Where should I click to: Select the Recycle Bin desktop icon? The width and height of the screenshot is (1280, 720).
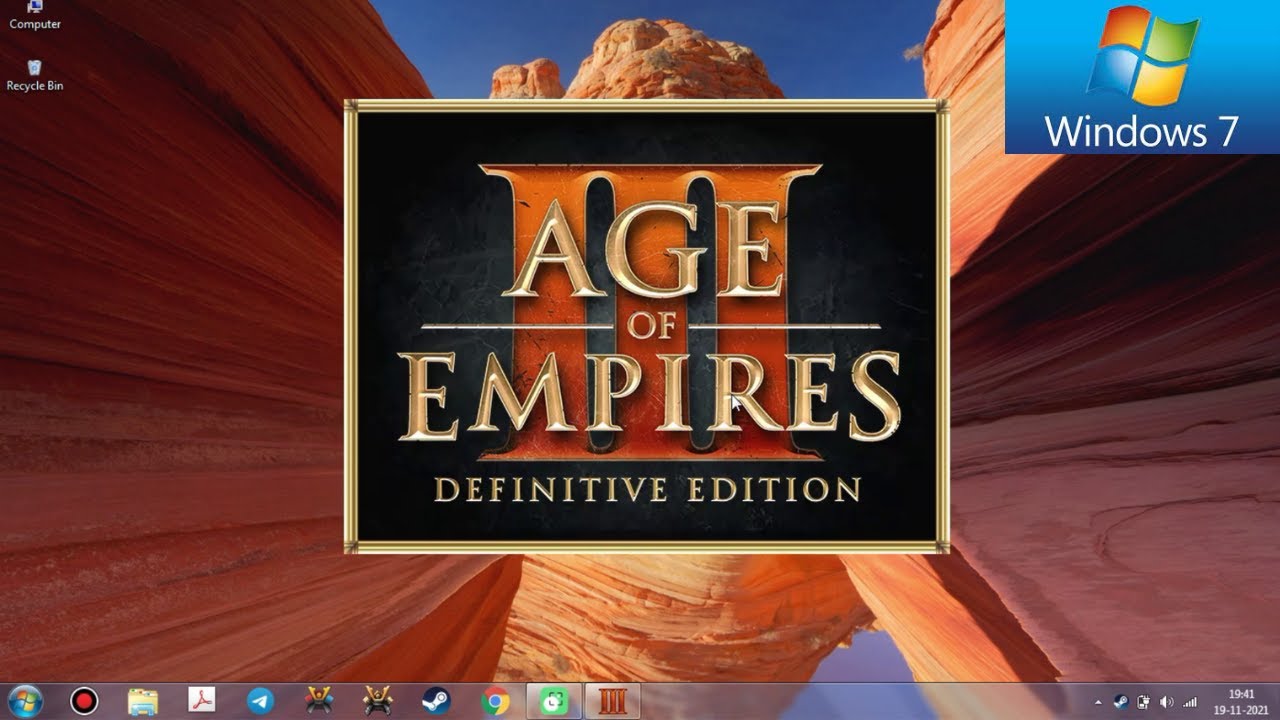point(35,76)
